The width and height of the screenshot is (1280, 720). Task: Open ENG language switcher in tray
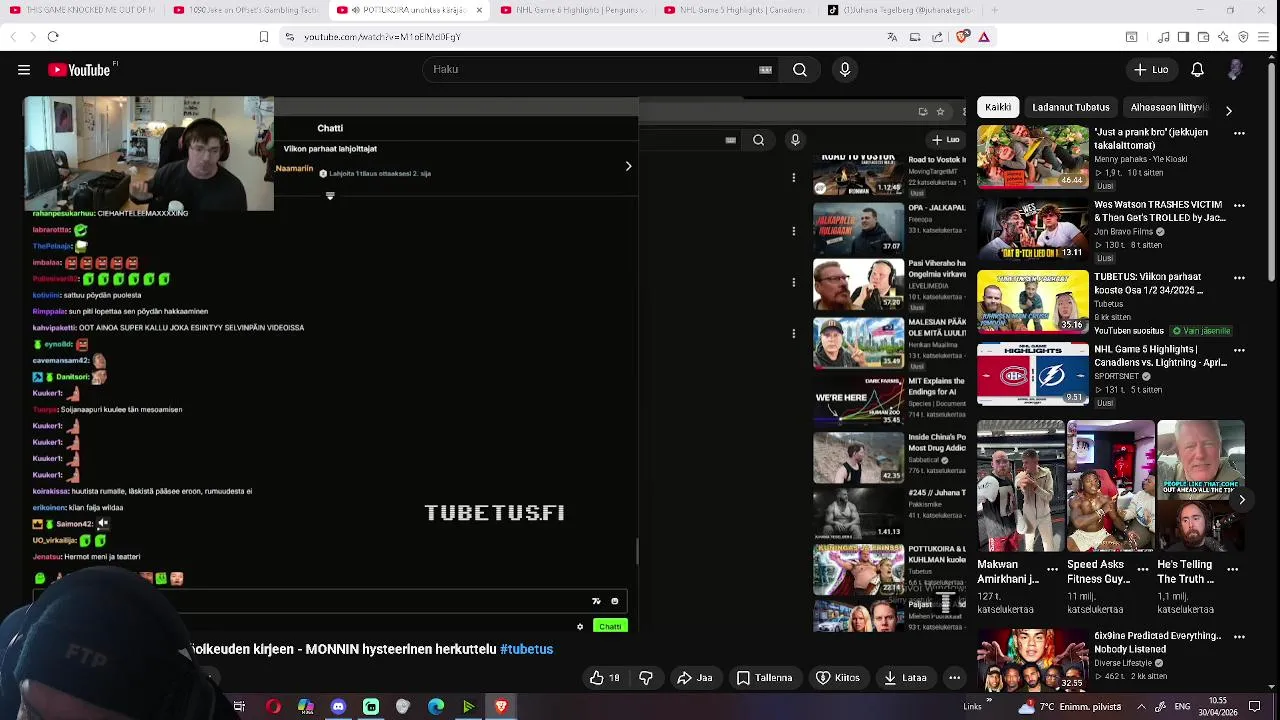tap(1182, 707)
